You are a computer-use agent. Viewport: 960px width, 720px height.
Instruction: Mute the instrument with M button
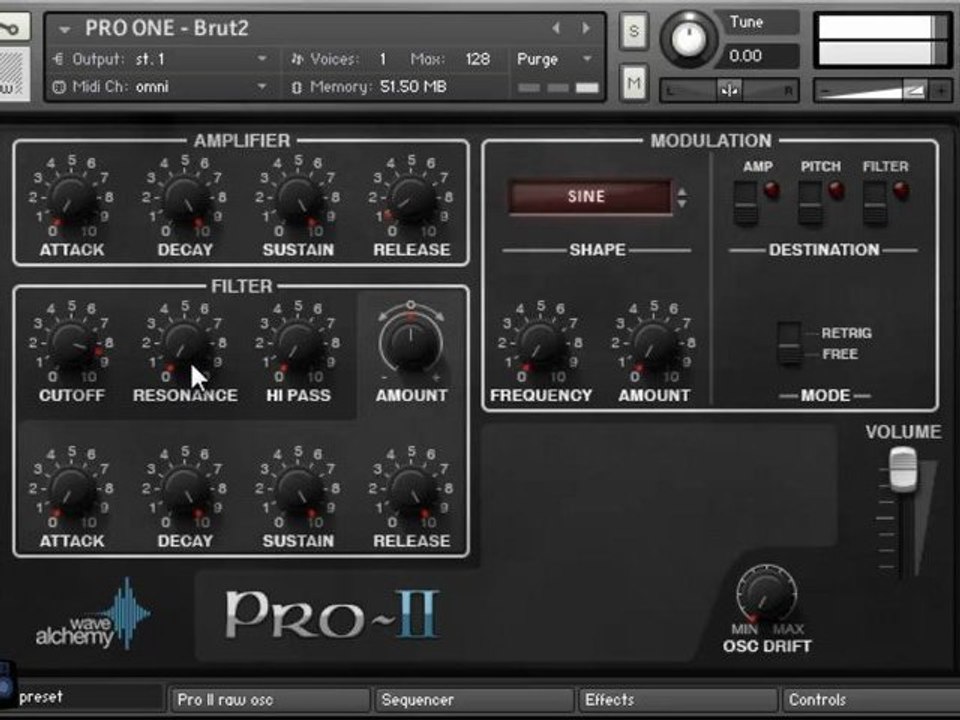point(634,83)
